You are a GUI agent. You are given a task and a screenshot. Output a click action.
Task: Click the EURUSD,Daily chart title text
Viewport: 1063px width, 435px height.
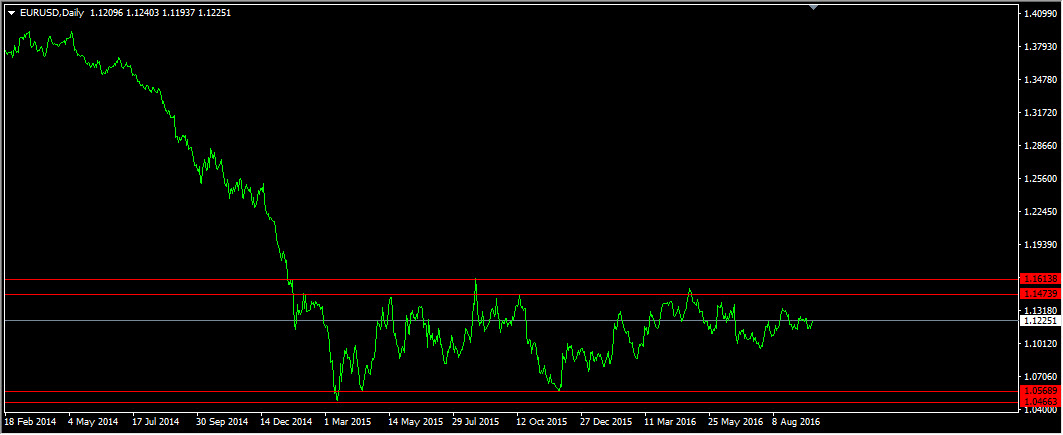[52, 13]
